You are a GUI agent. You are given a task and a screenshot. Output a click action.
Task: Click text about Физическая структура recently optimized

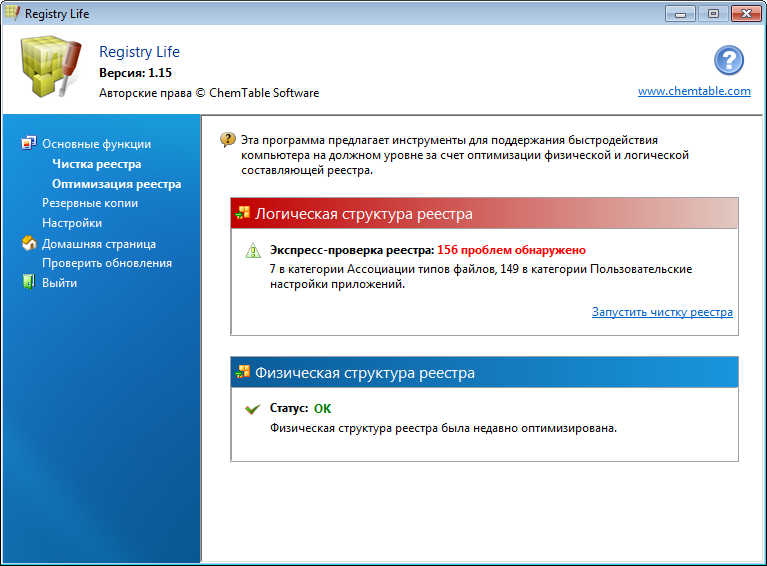click(443, 428)
